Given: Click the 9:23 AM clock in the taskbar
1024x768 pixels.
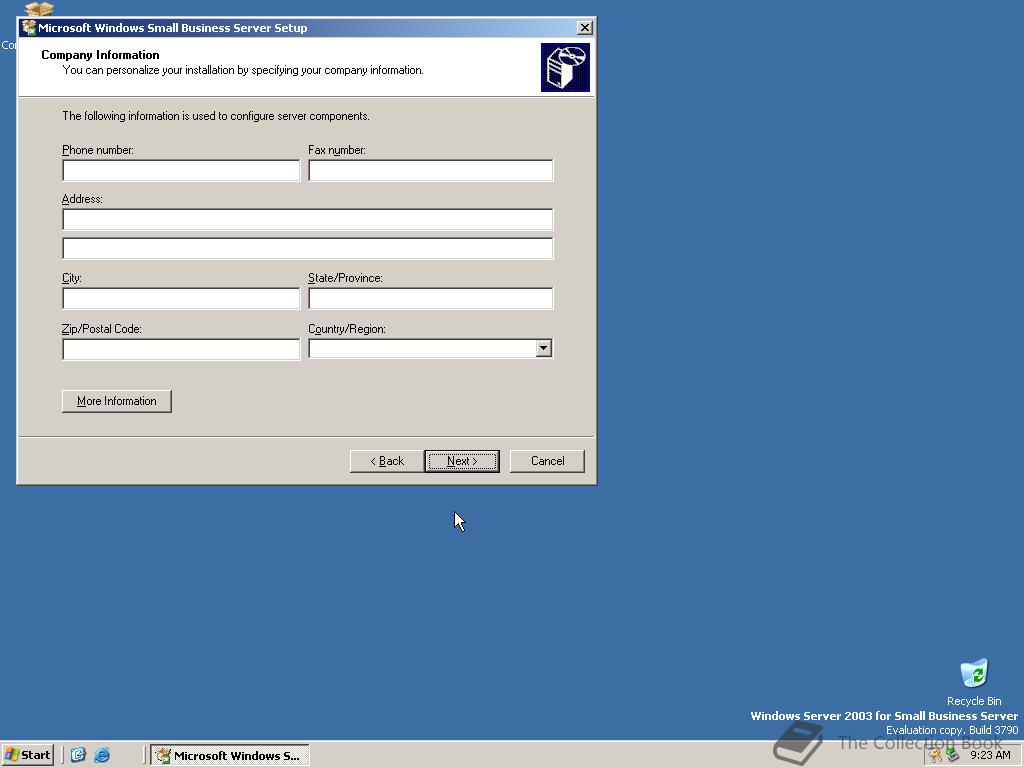Looking at the screenshot, I should click(990, 755).
